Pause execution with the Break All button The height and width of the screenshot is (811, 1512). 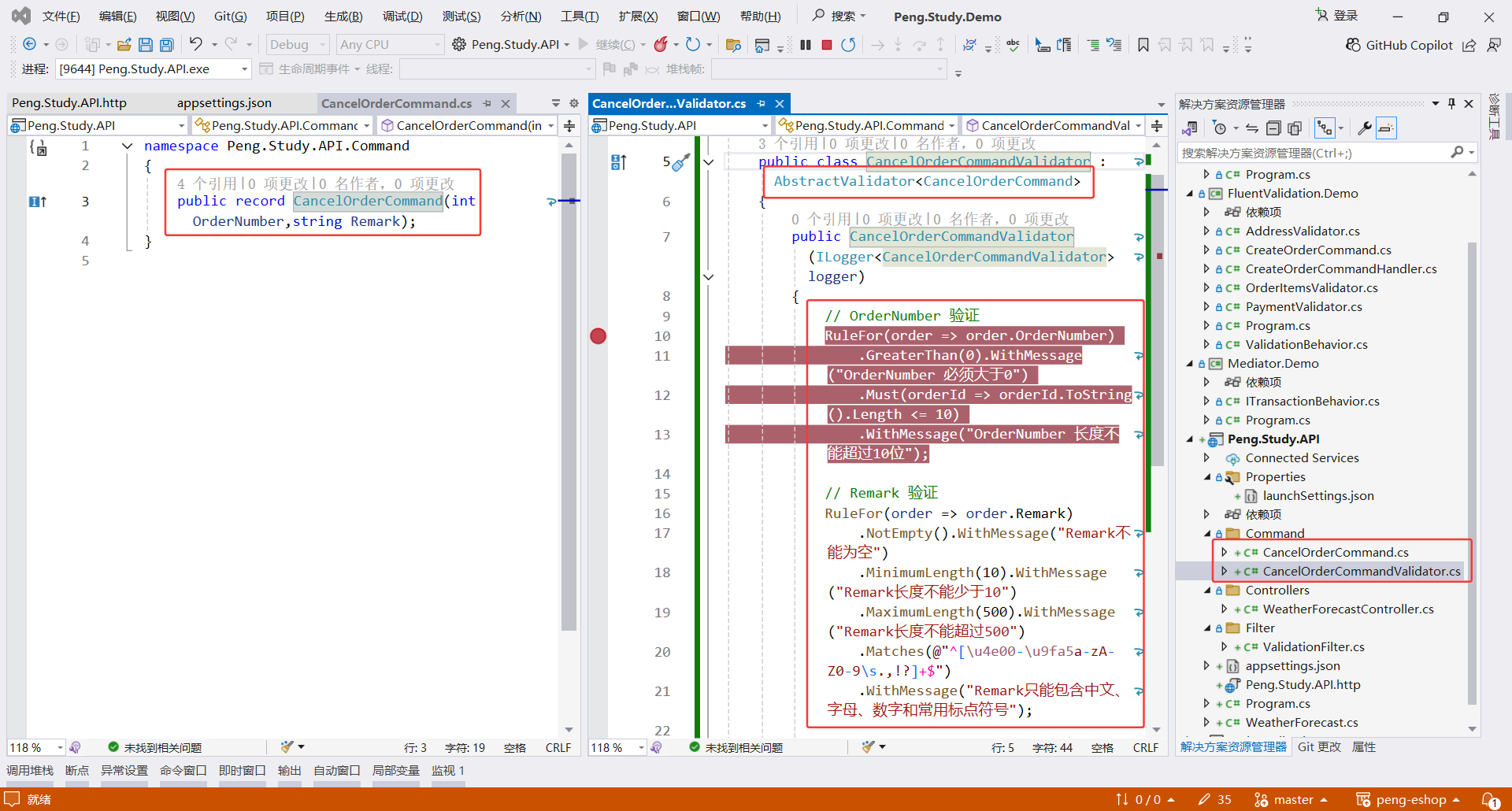805,45
